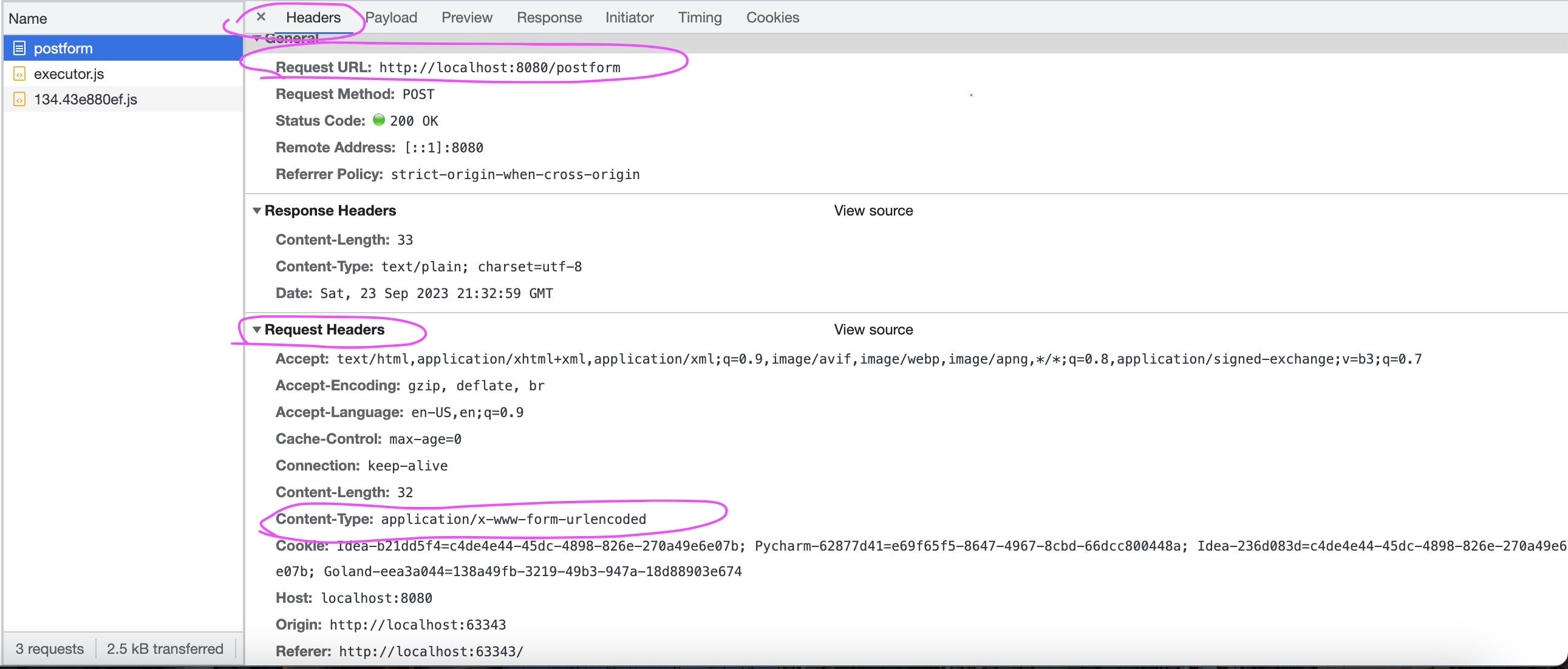Click the 2.5 kB transferred status entry
This screenshot has width=1568, height=669.
165,649
